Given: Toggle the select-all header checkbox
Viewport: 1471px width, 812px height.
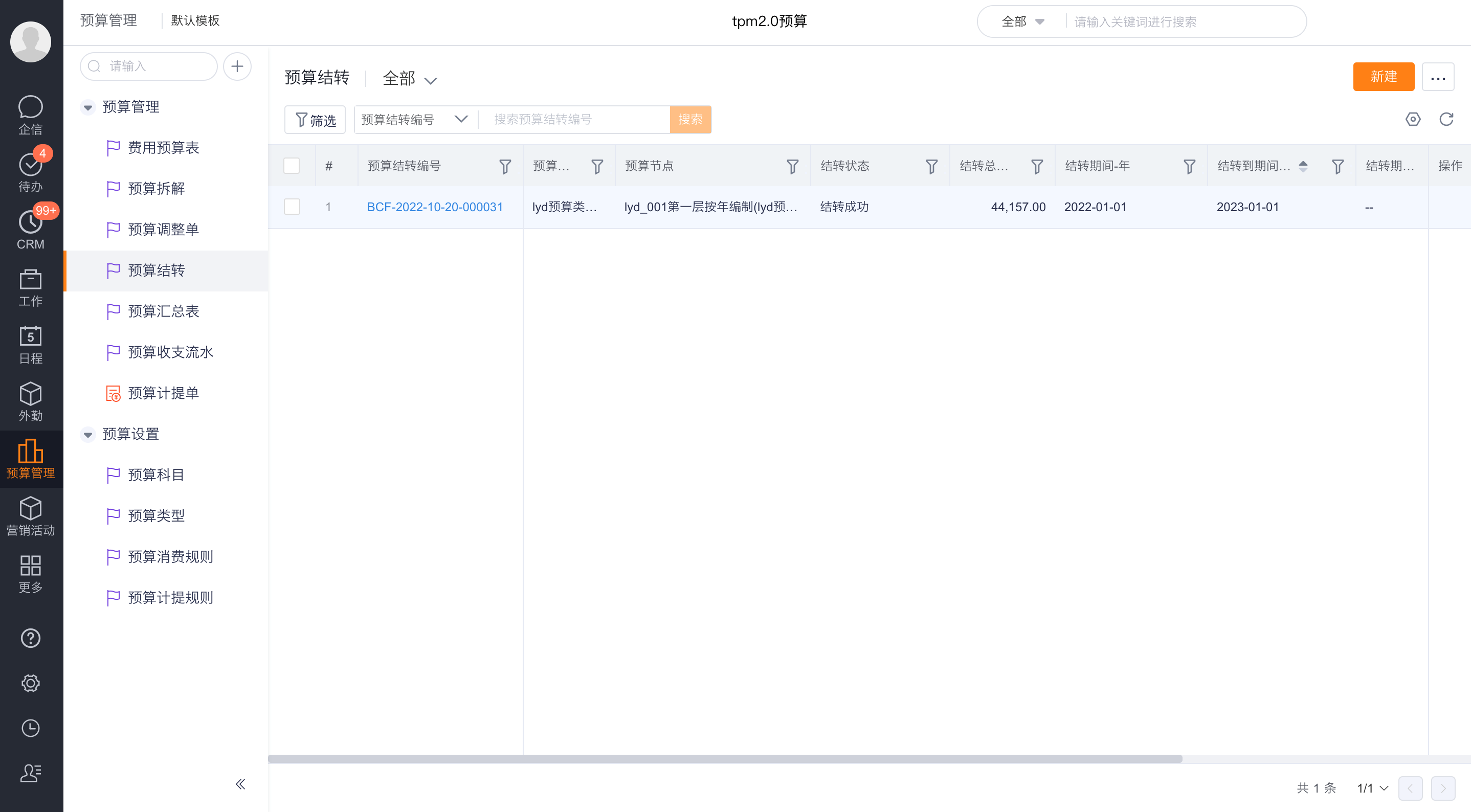Looking at the screenshot, I should tap(291, 166).
